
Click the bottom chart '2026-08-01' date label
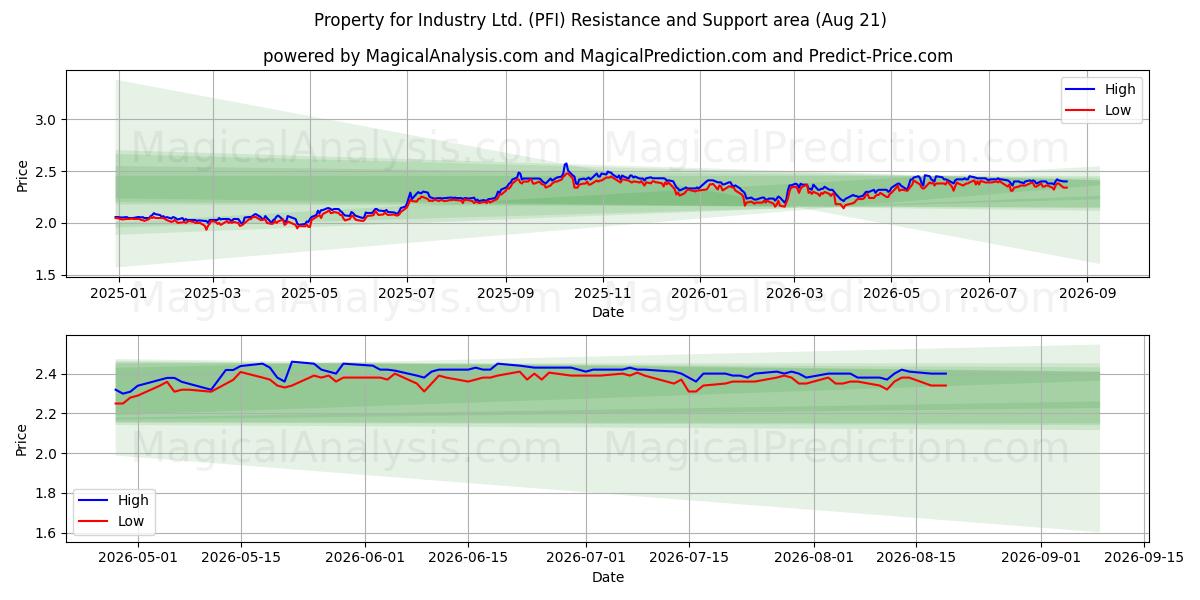[x=814, y=559]
